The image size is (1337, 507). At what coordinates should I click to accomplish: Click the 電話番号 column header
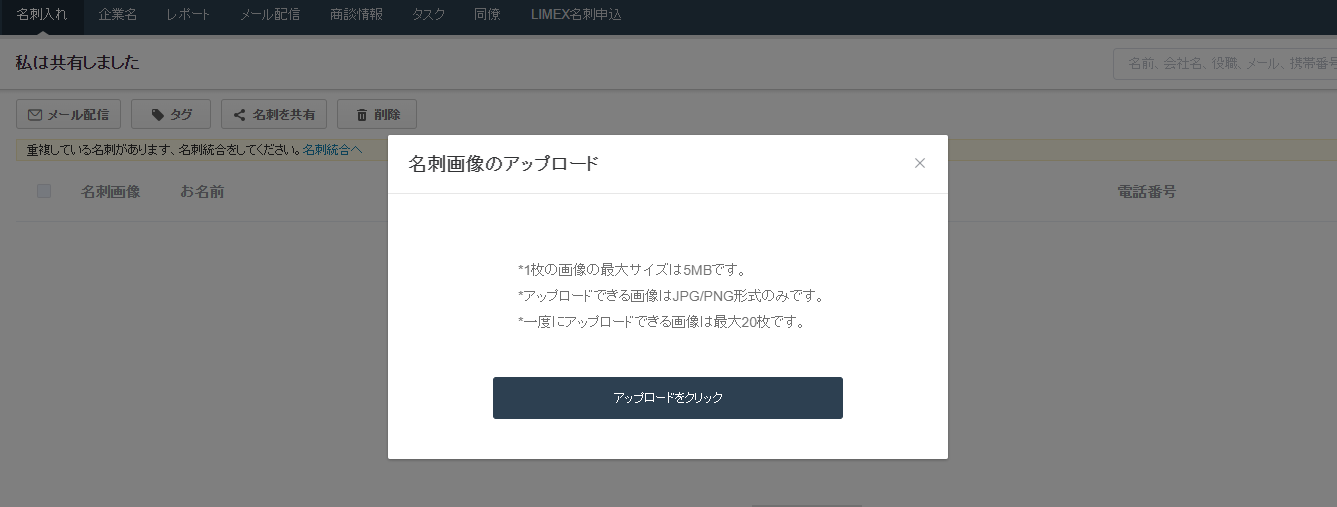point(1146,191)
